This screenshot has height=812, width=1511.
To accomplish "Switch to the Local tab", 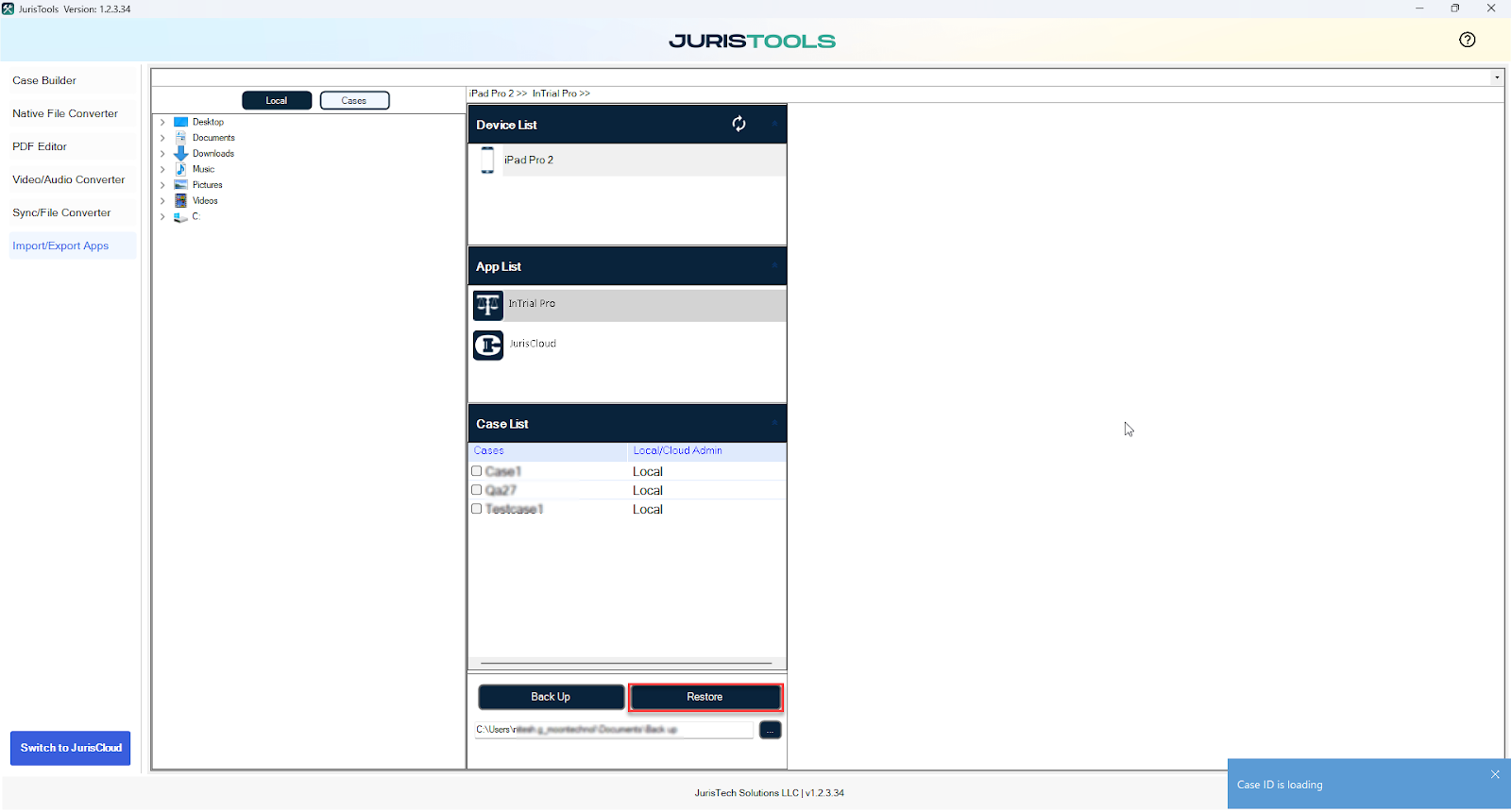I will pyautogui.click(x=277, y=100).
